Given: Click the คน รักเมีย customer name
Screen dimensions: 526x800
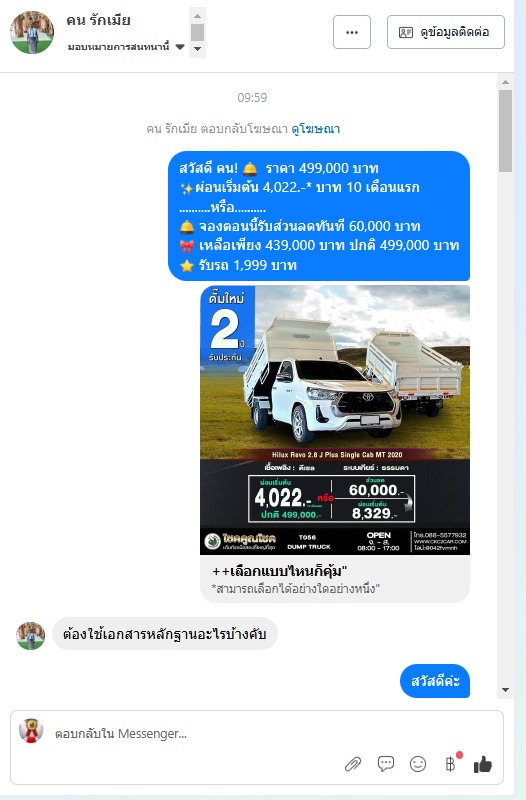Looking at the screenshot, I should (x=98, y=20).
